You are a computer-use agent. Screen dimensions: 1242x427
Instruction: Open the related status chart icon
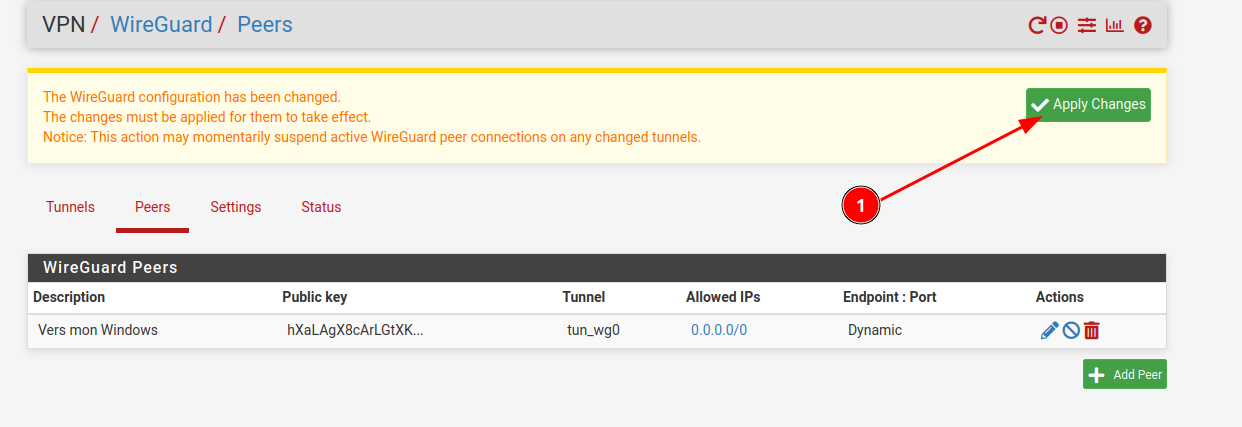[1114, 25]
